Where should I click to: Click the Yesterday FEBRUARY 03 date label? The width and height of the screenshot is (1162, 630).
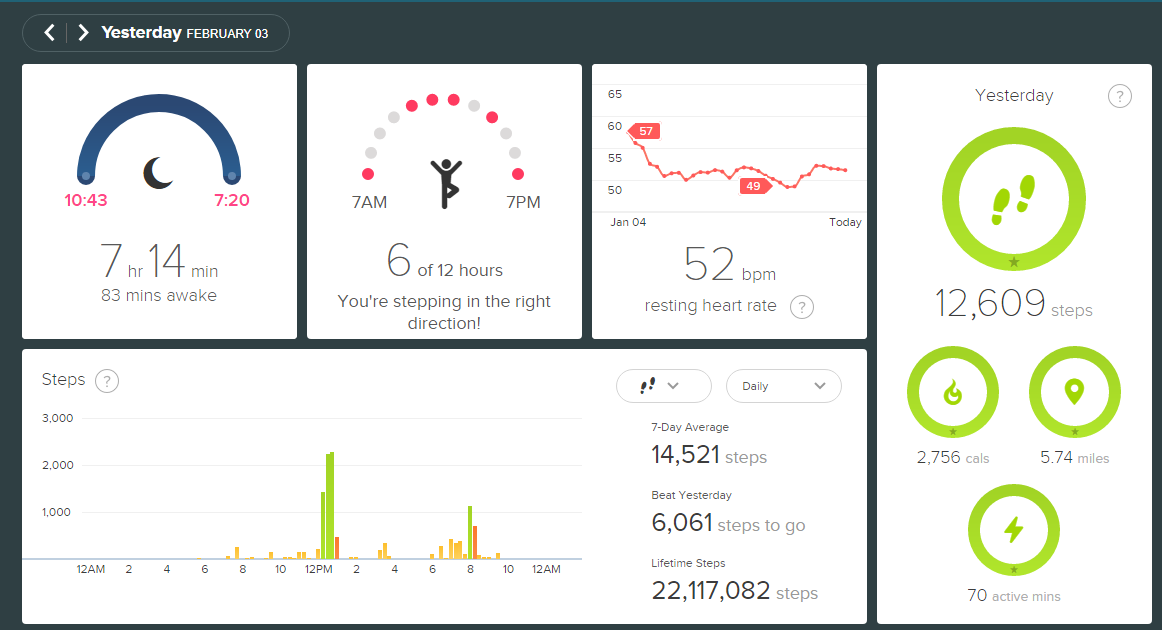(185, 33)
